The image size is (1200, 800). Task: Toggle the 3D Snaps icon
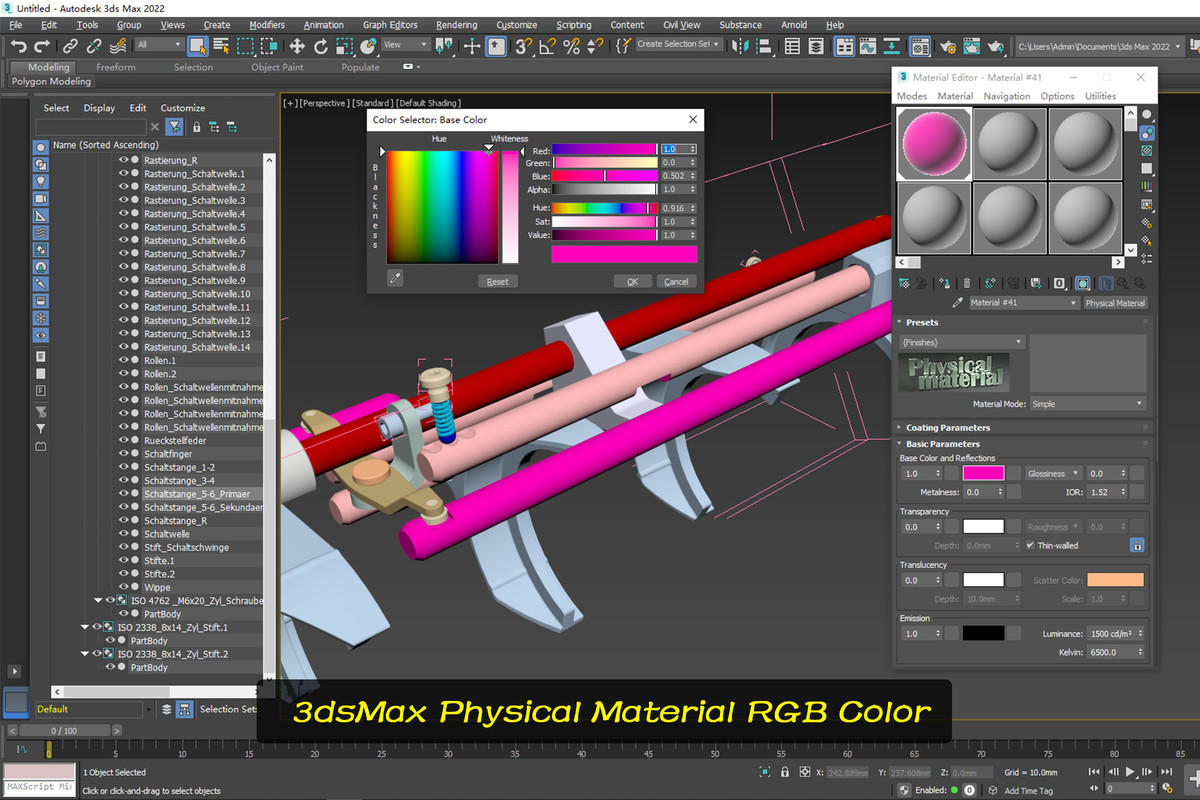524,45
